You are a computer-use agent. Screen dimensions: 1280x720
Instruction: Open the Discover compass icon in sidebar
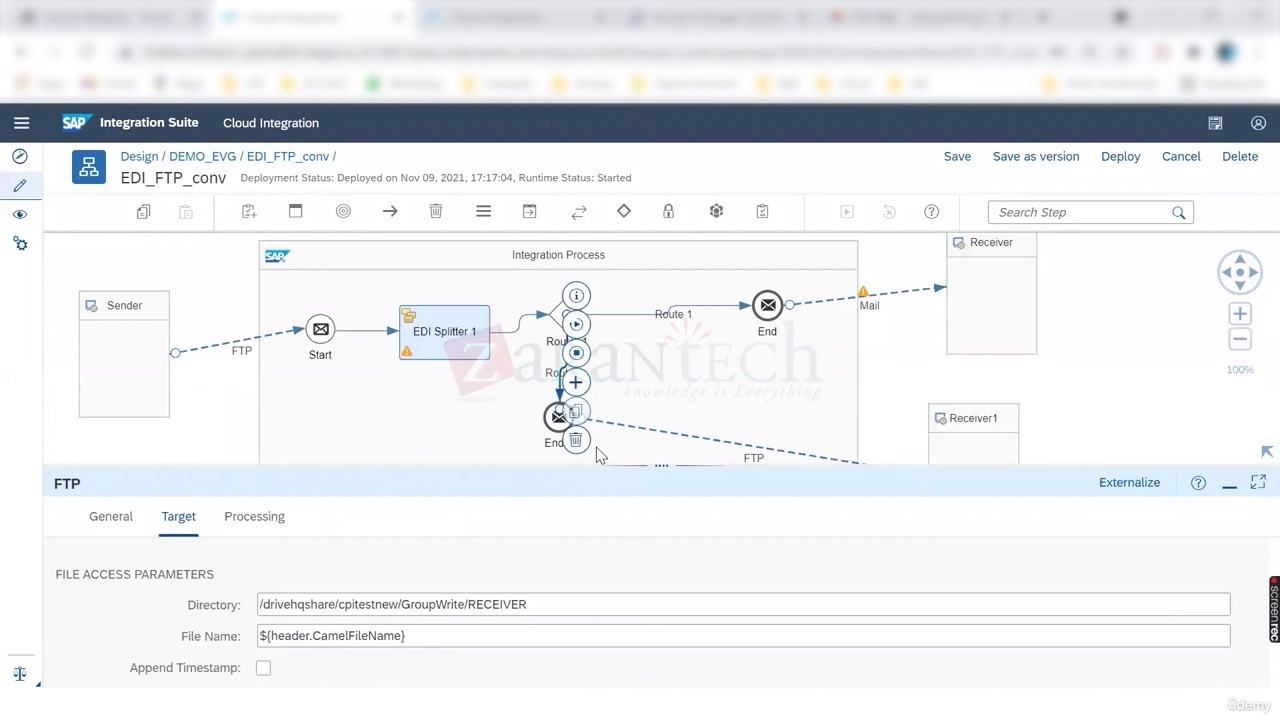tap(20, 157)
